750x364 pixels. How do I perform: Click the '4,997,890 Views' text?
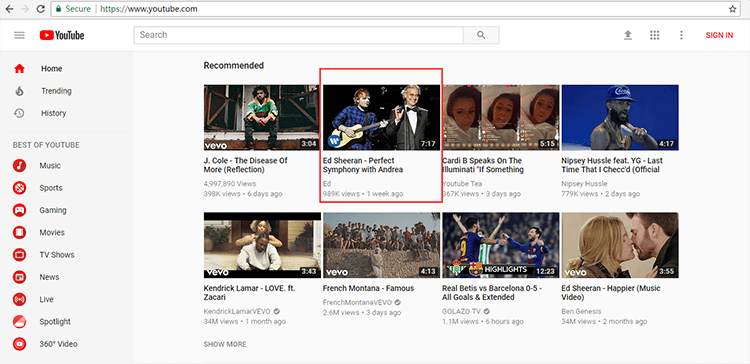(x=230, y=184)
